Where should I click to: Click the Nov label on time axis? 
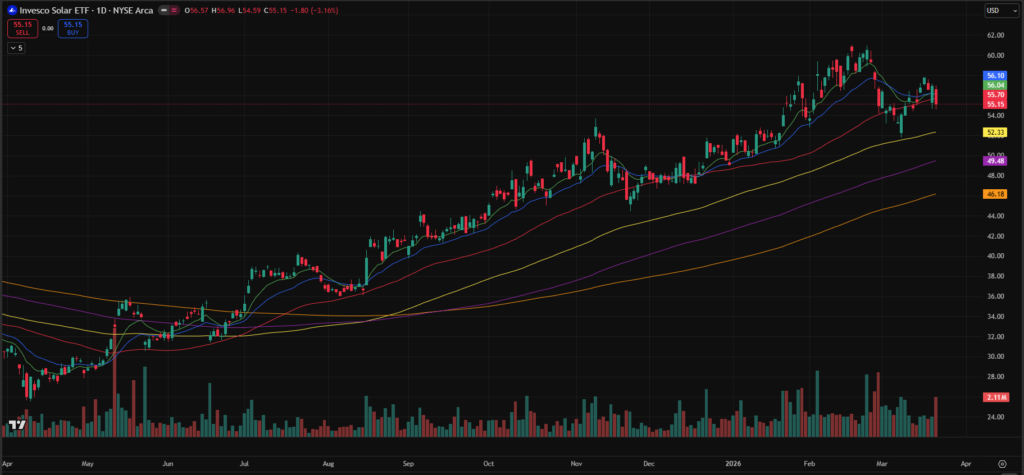[577, 465]
